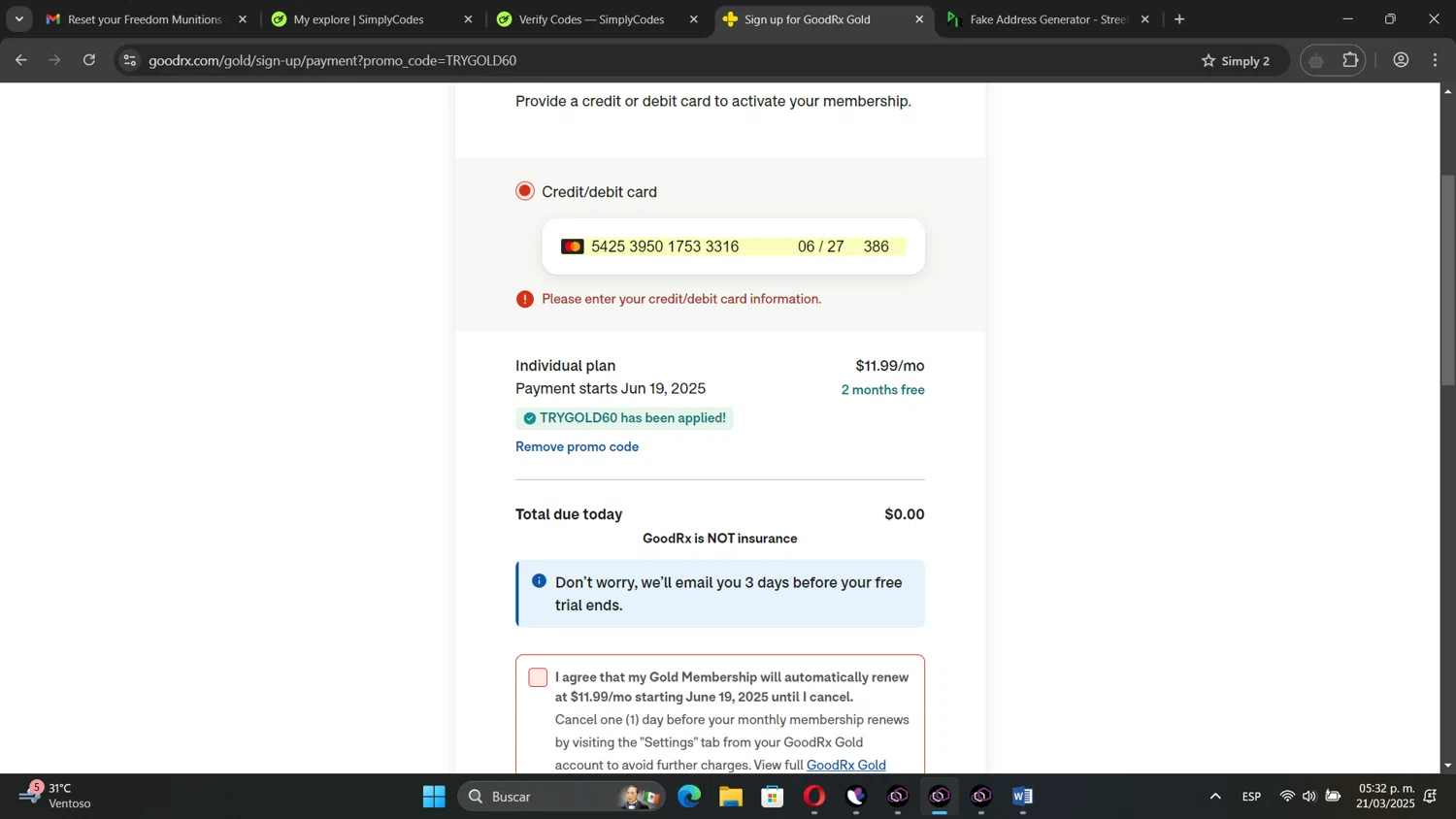1456x819 pixels.
Task: Click the page vertical scrollbar thumb
Action: [1447, 280]
